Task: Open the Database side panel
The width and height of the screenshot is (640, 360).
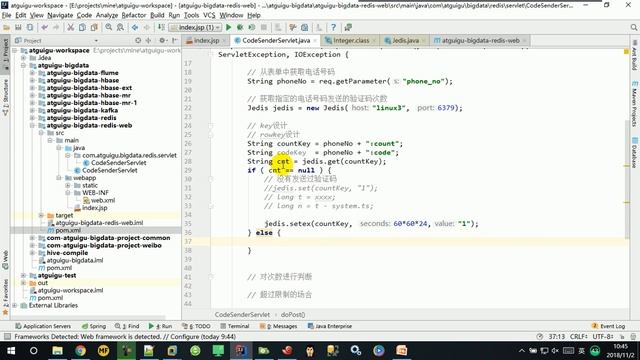Action: (635, 153)
